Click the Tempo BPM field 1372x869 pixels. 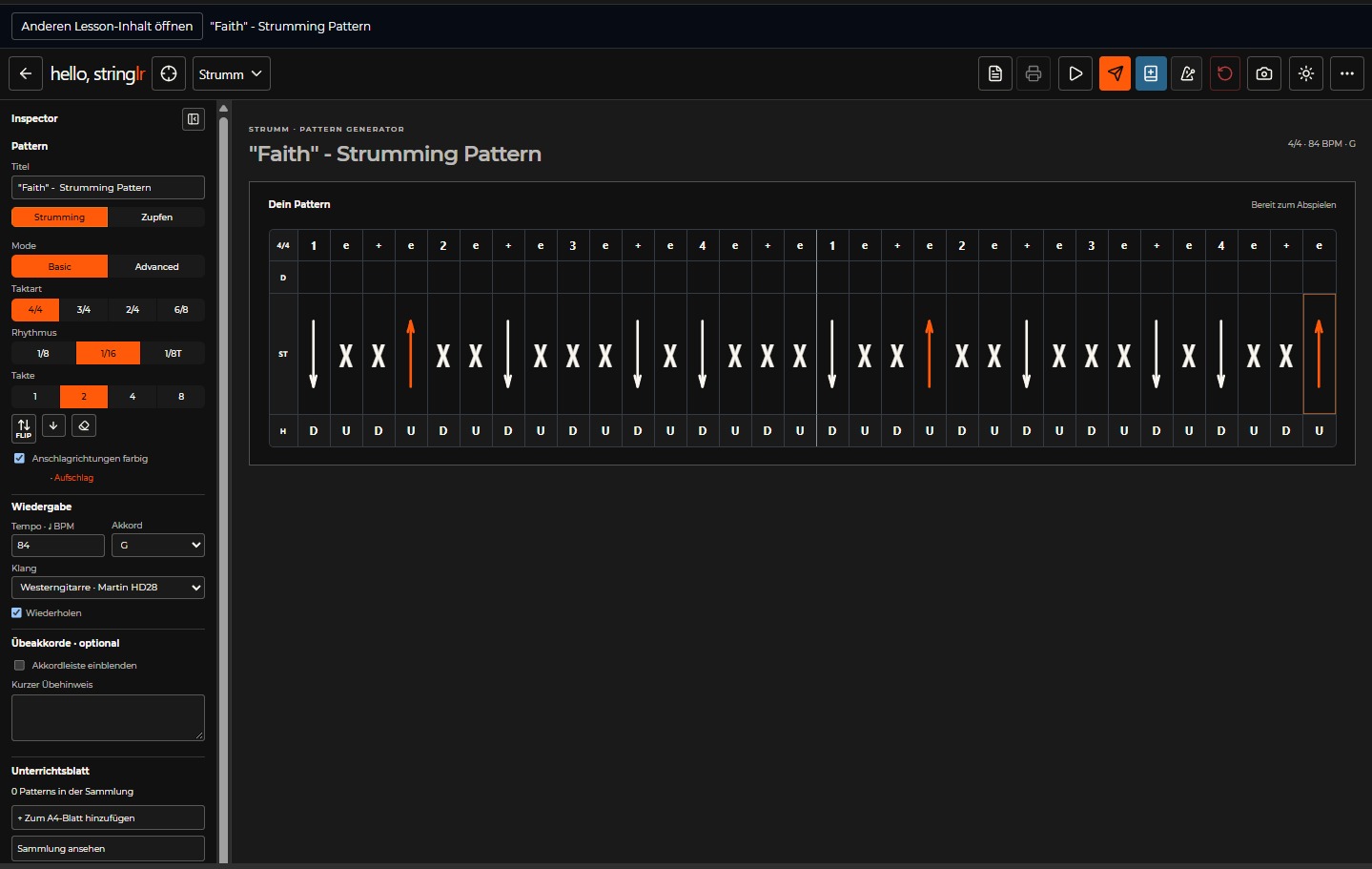57,545
